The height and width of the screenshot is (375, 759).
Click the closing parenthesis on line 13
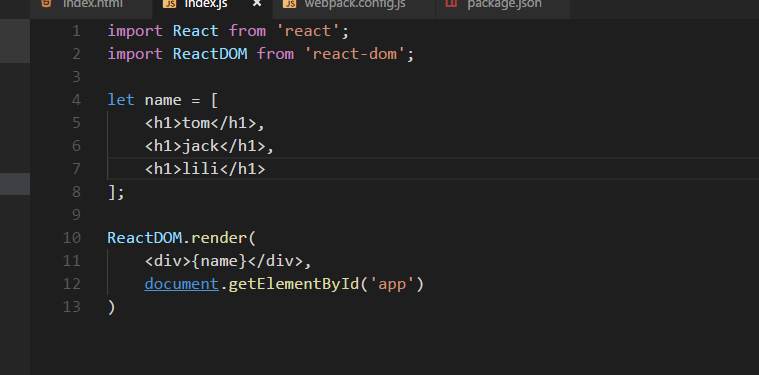(x=112, y=307)
